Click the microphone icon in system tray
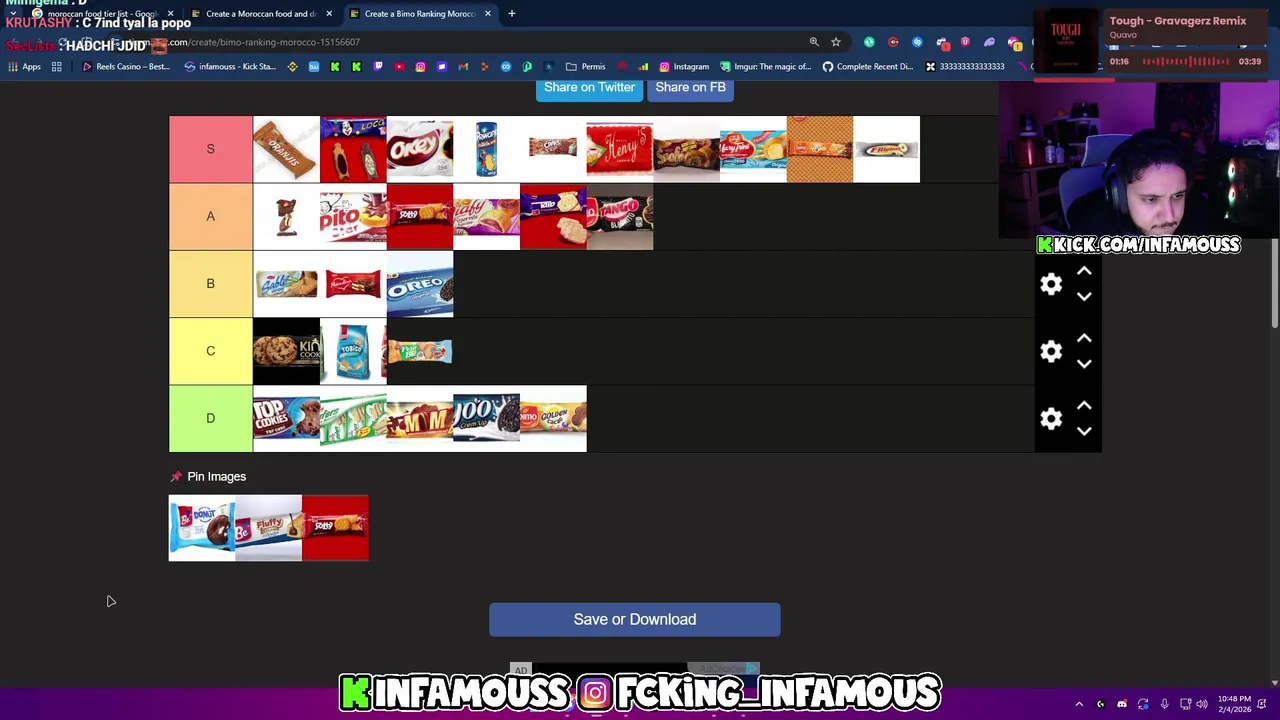Screen dimensions: 1280x720 pos(1164,704)
